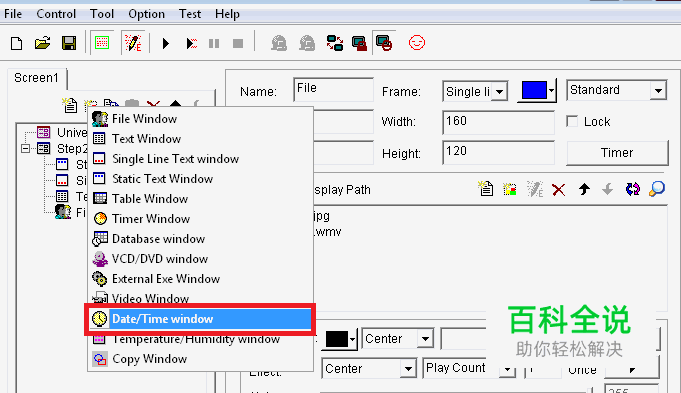Image resolution: width=681 pixels, height=393 pixels.
Task: Open the File menu
Action: [13, 14]
